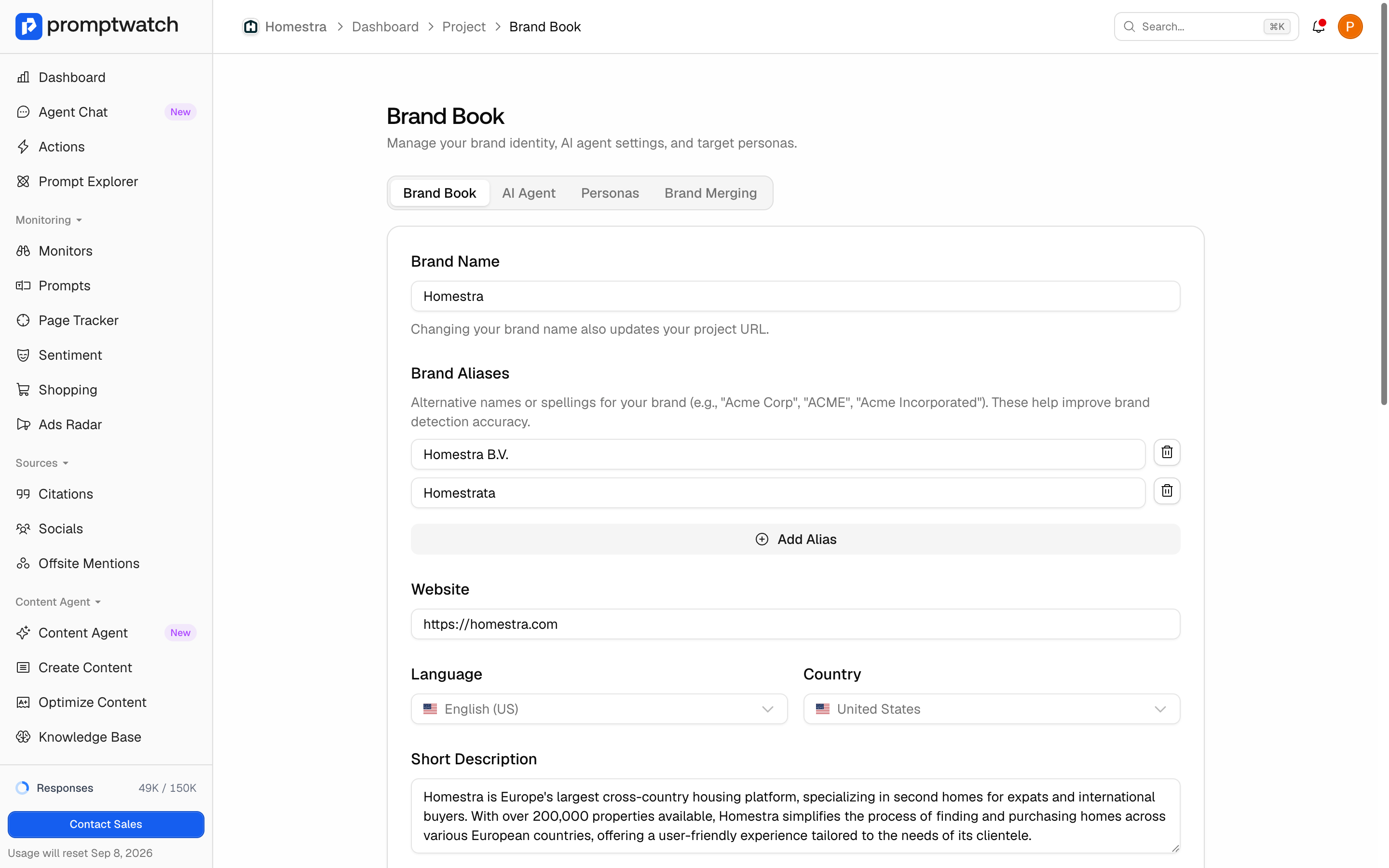Go to Actions lightning icon

click(x=23, y=147)
